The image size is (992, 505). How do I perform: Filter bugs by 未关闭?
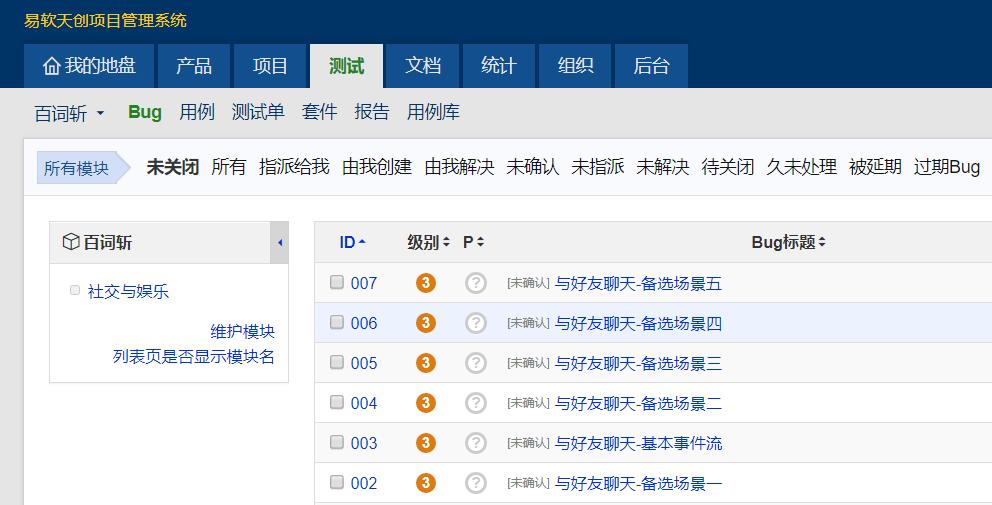(173, 167)
